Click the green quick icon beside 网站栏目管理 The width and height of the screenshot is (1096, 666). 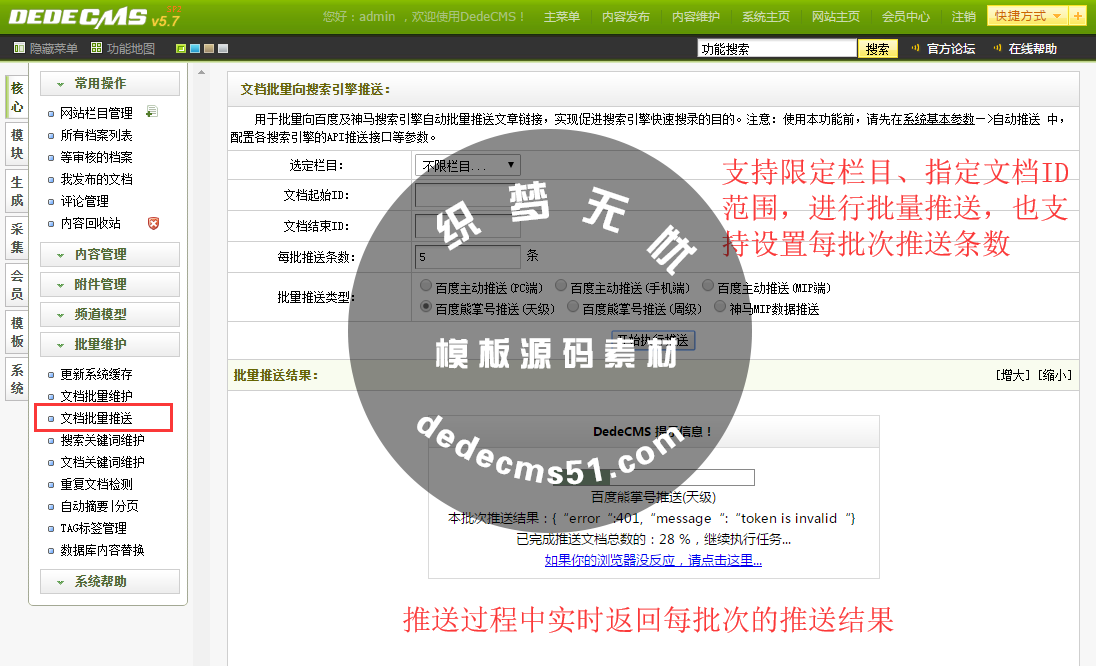152,111
